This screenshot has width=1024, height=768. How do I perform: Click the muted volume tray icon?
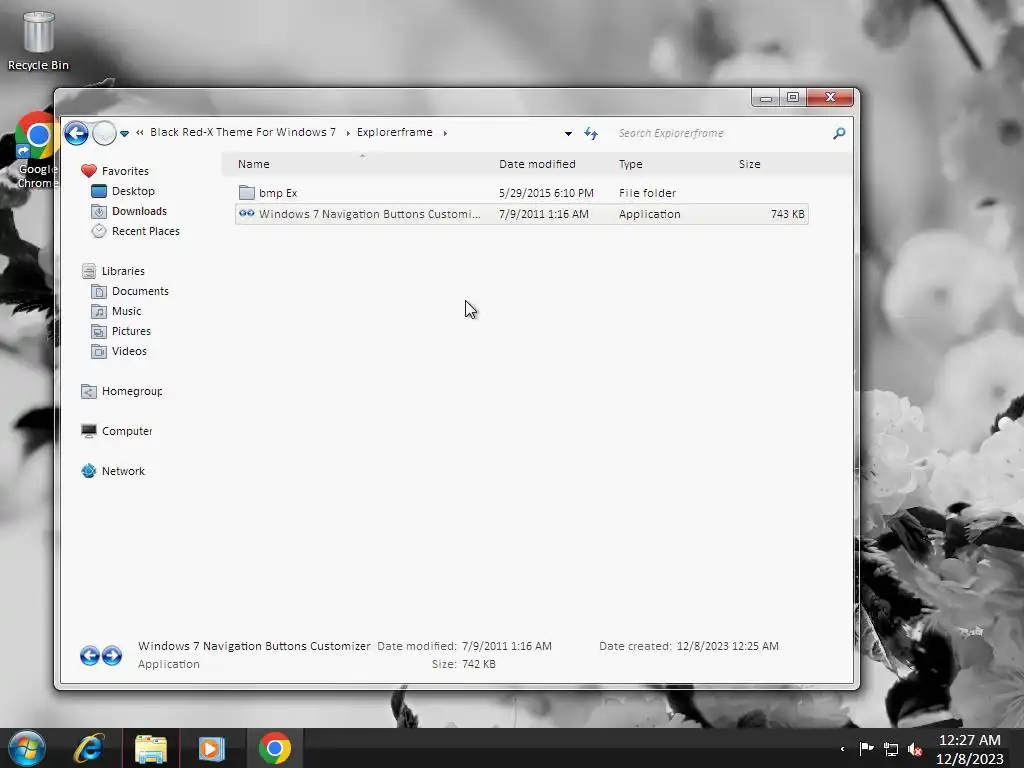915,749
